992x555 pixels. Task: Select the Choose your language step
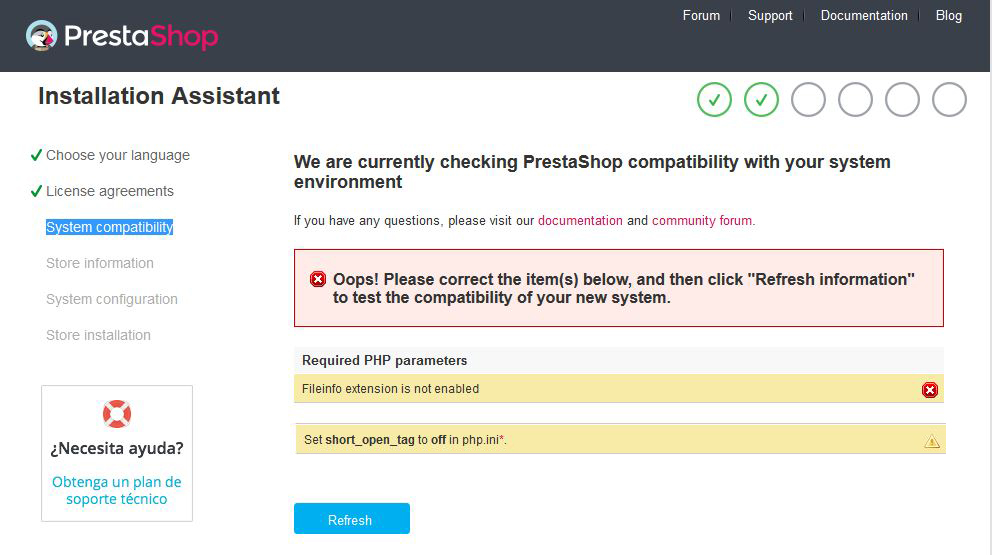coord(117,155)
